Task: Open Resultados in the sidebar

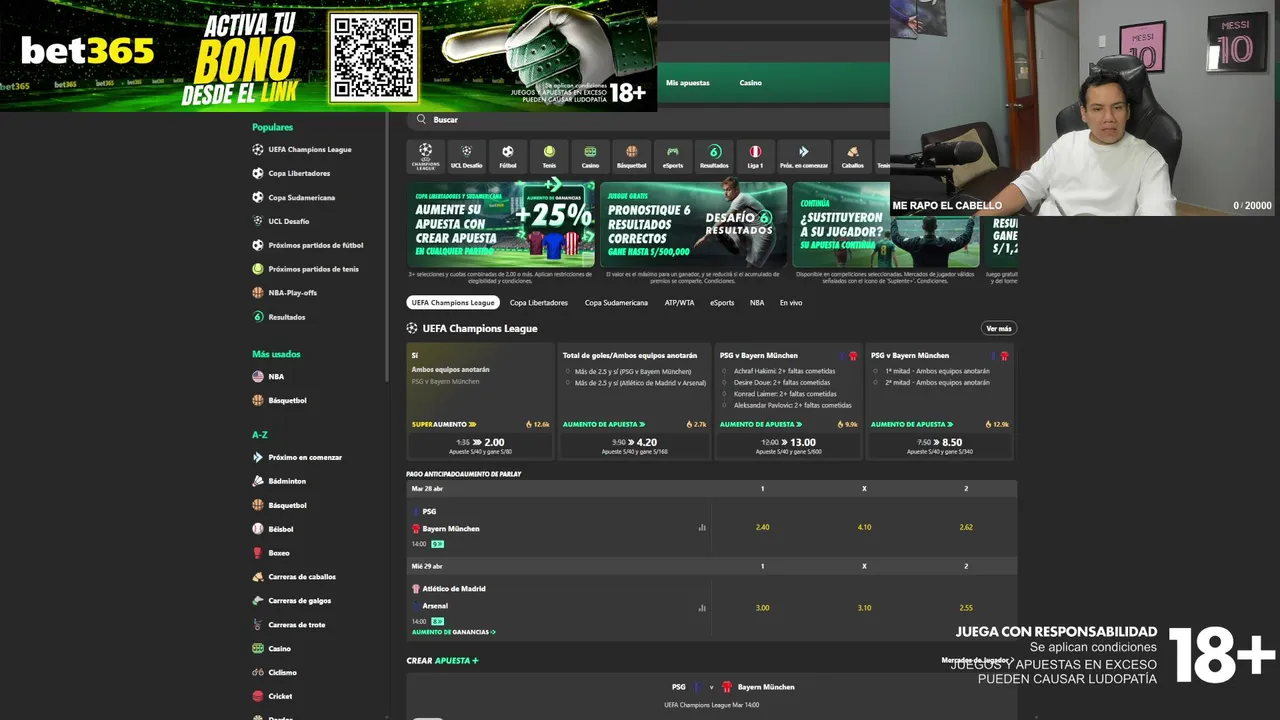Action: 286,317
